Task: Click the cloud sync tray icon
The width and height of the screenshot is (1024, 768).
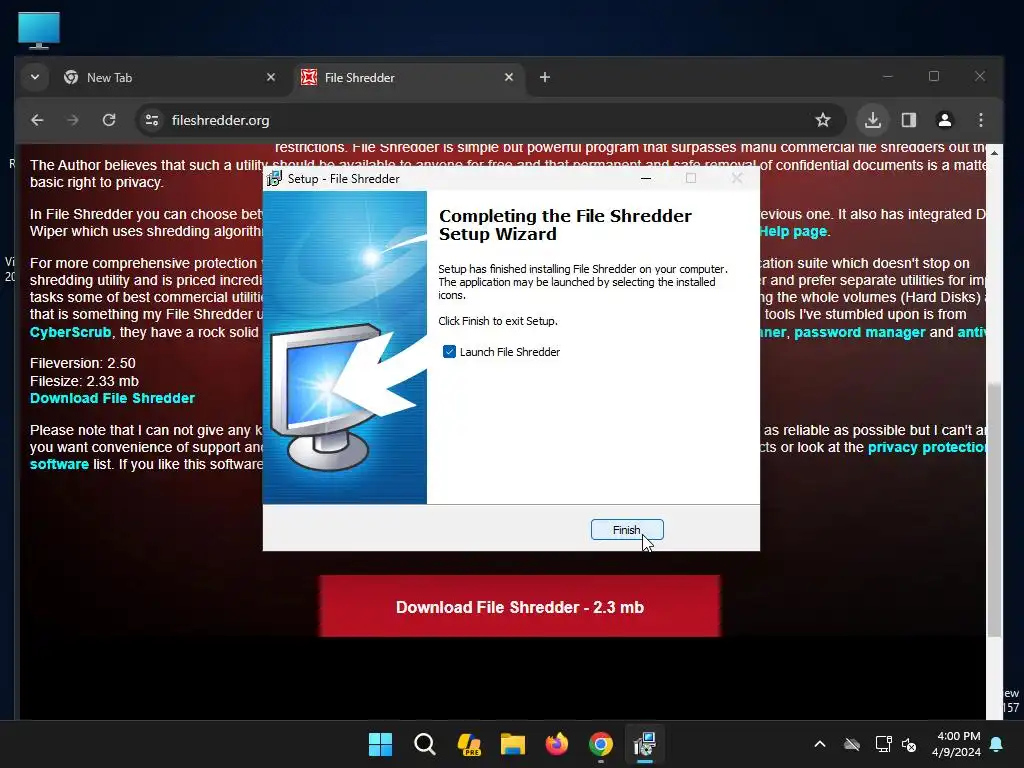Action: click(x=852, y=744)
